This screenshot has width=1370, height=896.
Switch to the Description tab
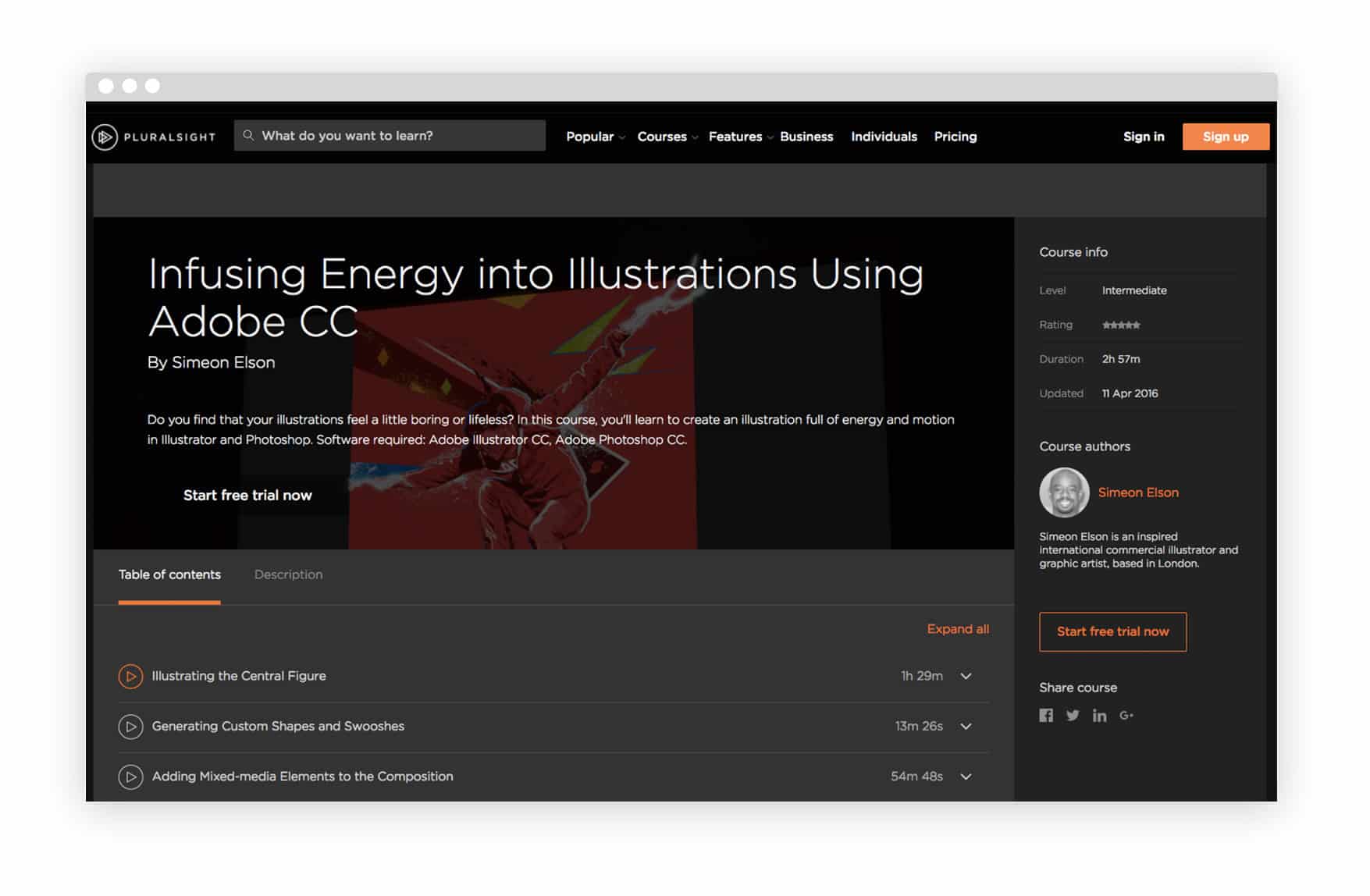coord(288,575)
